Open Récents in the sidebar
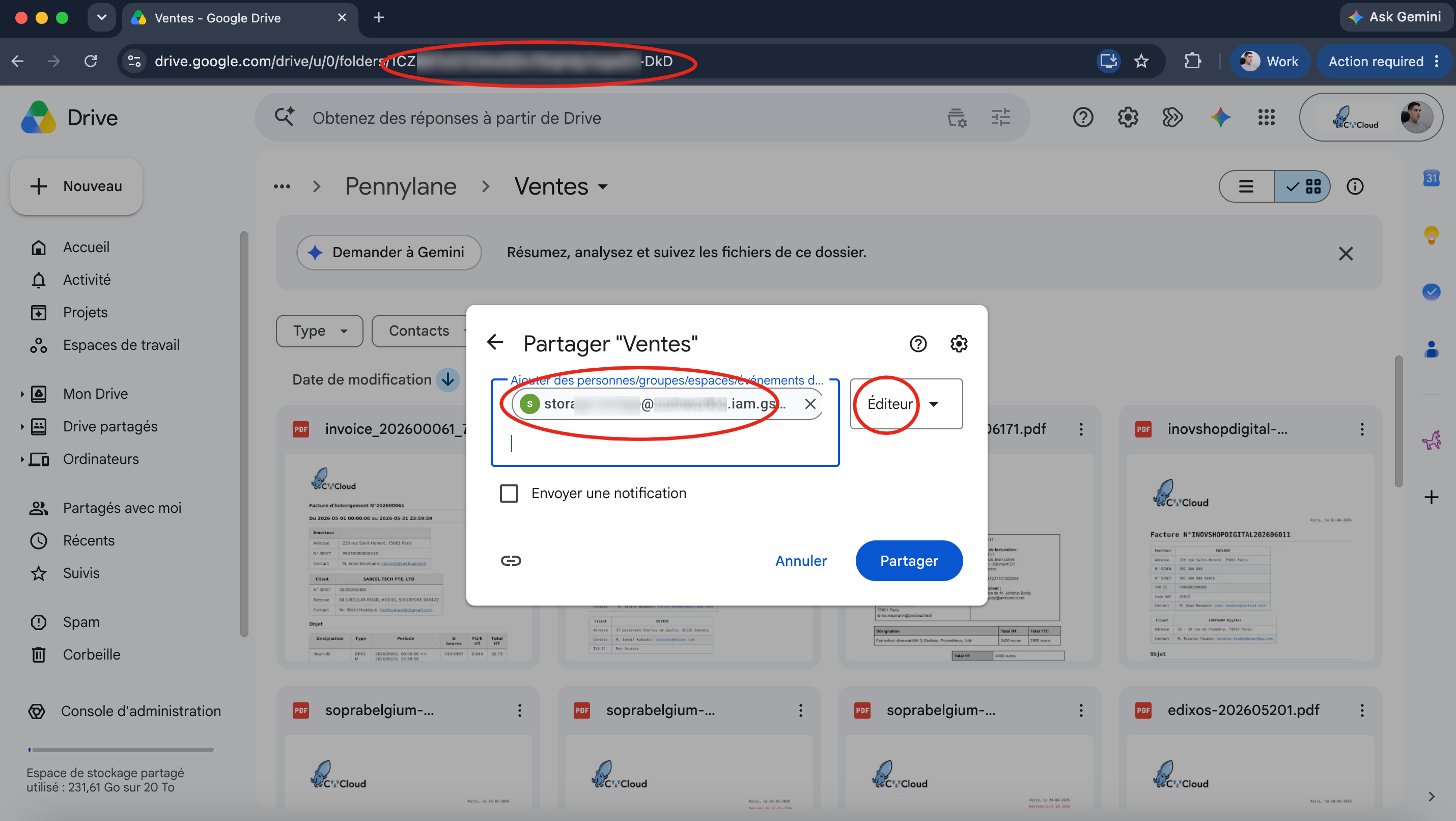Screen dimensions: 1456x821 (89, 540)
